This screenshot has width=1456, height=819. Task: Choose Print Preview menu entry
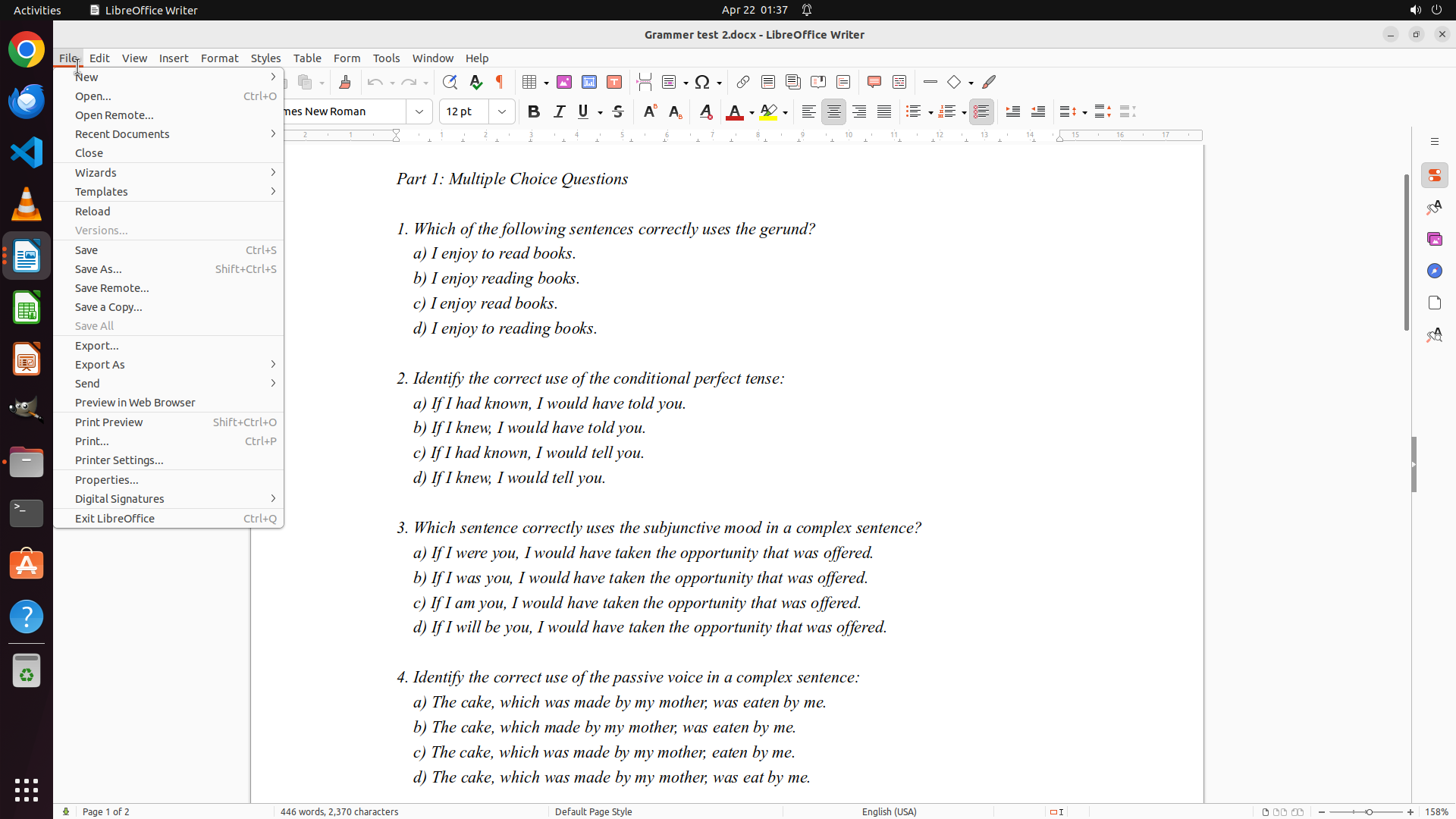tap(109, 422)
